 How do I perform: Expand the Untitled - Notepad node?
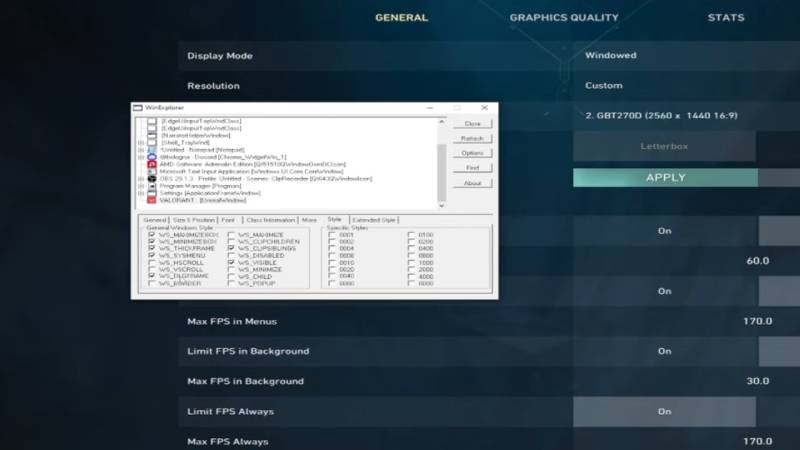[x=141, y=150]
